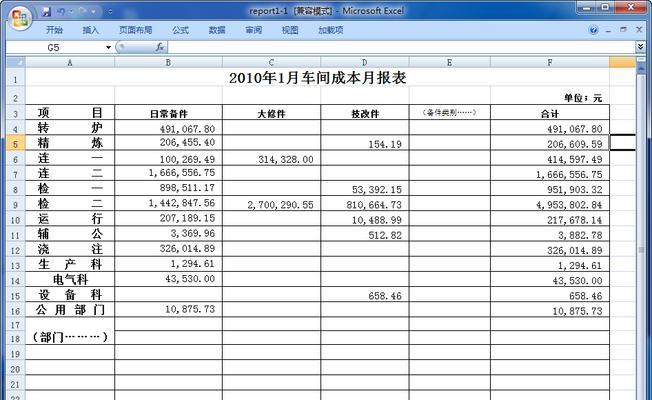Switch to the 视图 tab
Image resolution: width=652 pixels, height=400 pixels.
[290, 30]
